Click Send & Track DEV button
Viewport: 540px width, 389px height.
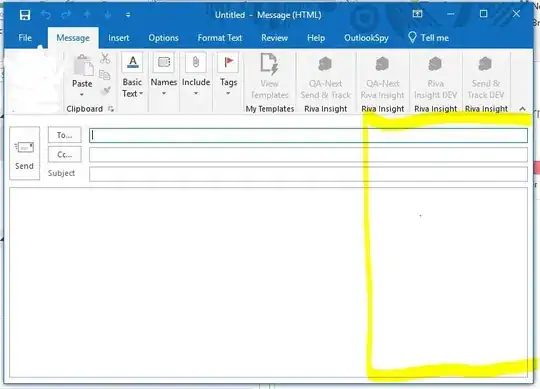[x=486, y=78]
